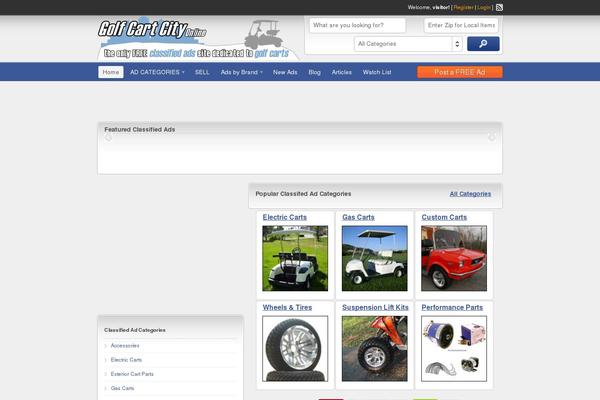Select Electric Carts in the sidebar categories
The width and height of the screenshot is (600, 400).
126,360
